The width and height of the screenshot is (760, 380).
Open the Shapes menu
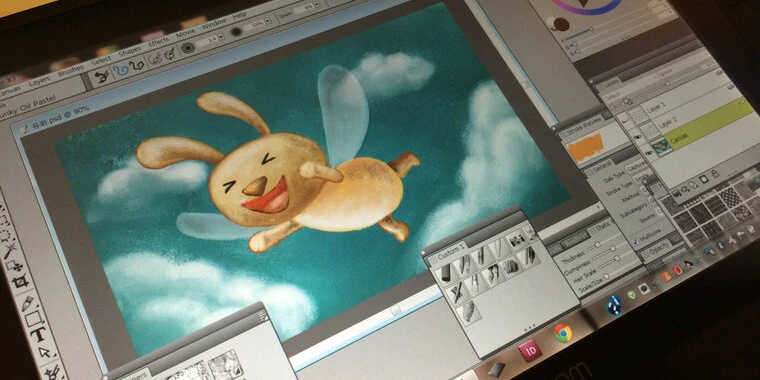click(x=129, y=50)
